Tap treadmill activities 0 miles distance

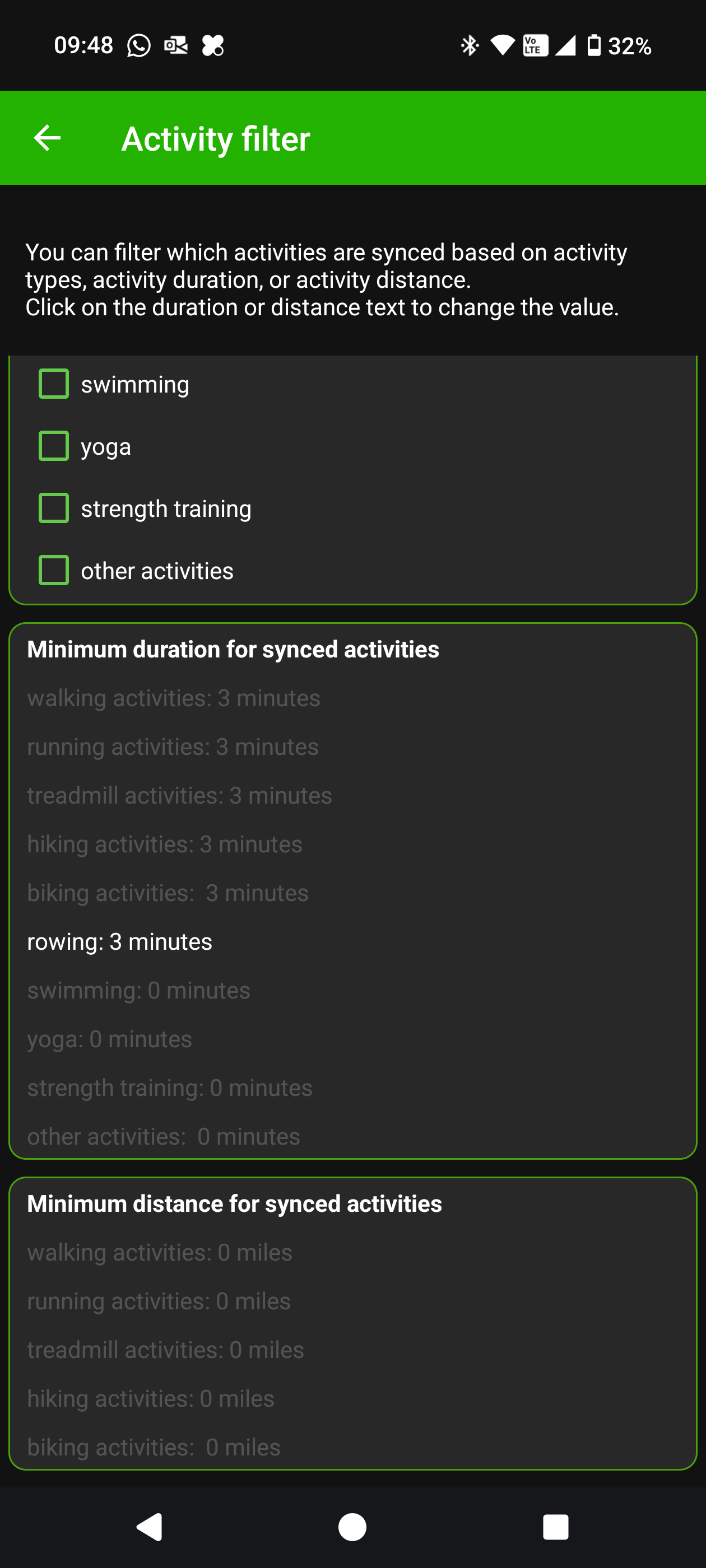point(166,1350)
